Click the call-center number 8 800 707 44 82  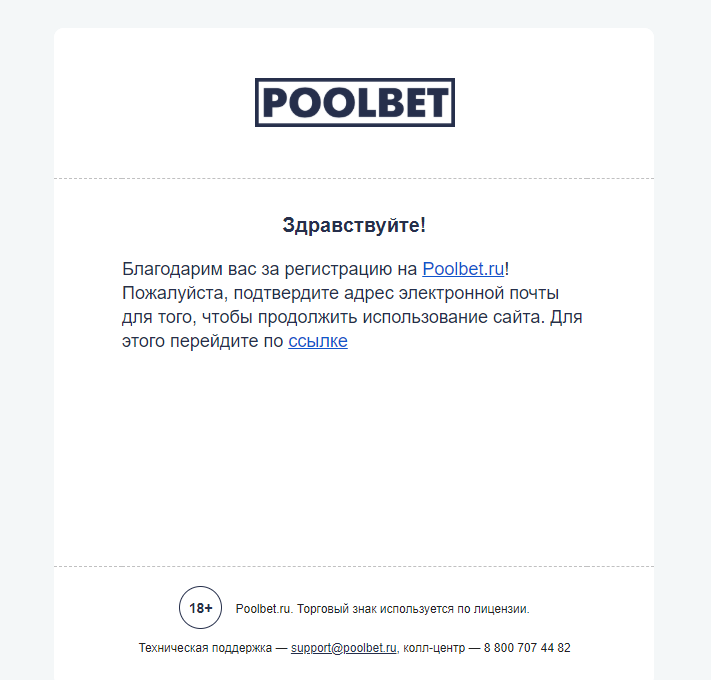(x=527, y=648)
